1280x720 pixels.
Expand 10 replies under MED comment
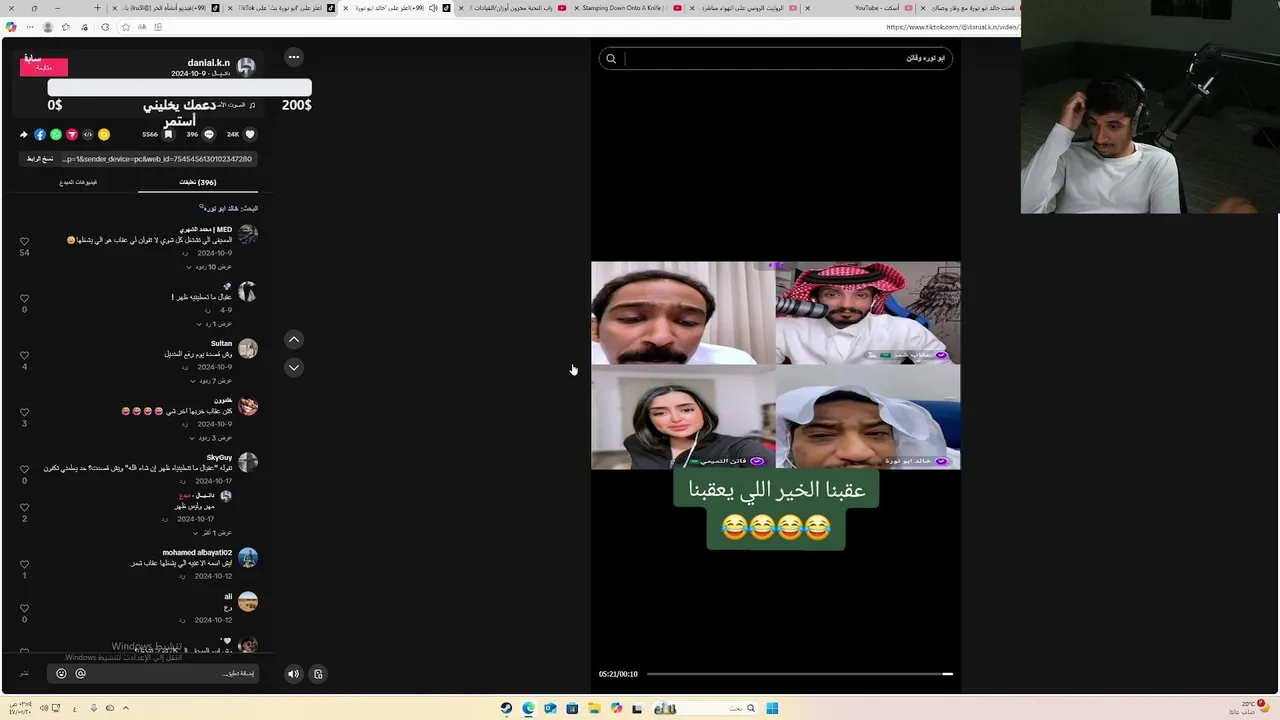click(x=209, y=267)
